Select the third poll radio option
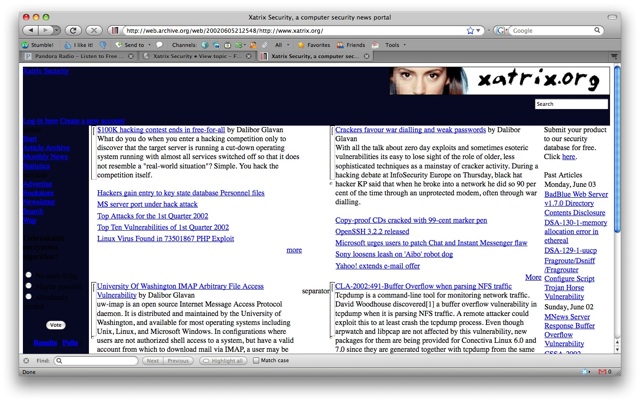This screenshot has height=402, width=640. [x=29, y=297]
